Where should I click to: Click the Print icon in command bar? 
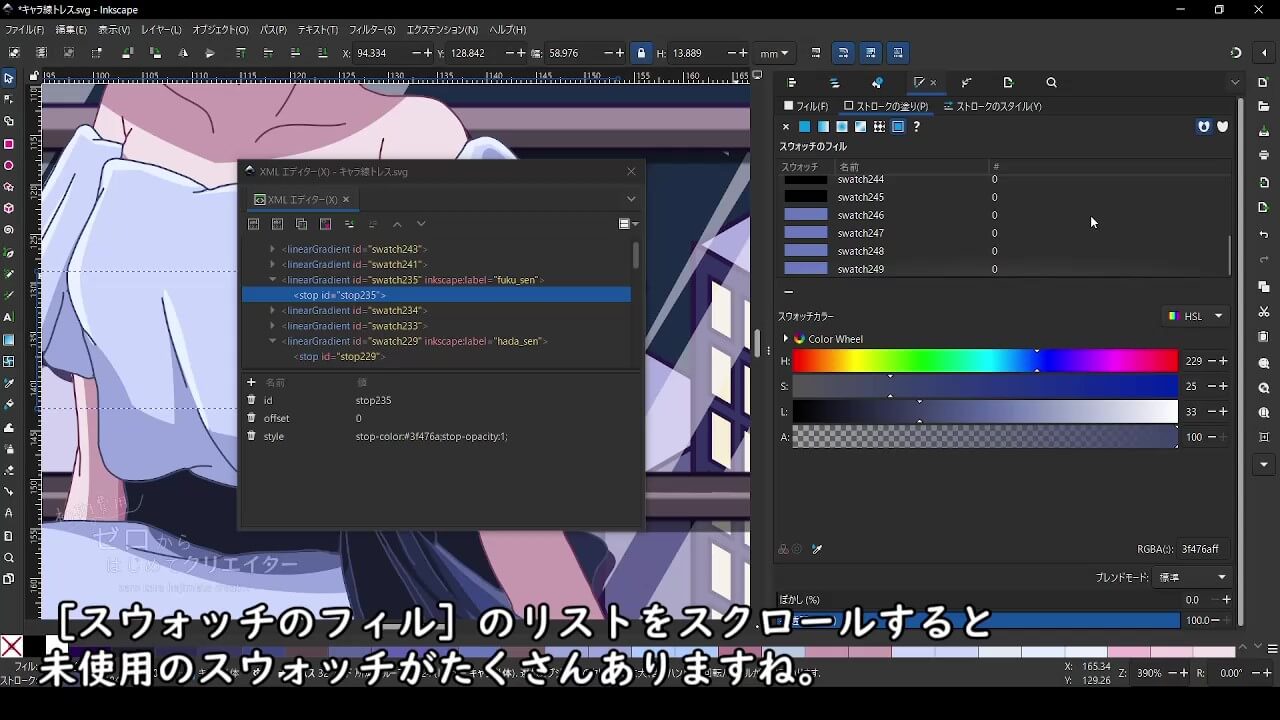(x=1264, y=155)
